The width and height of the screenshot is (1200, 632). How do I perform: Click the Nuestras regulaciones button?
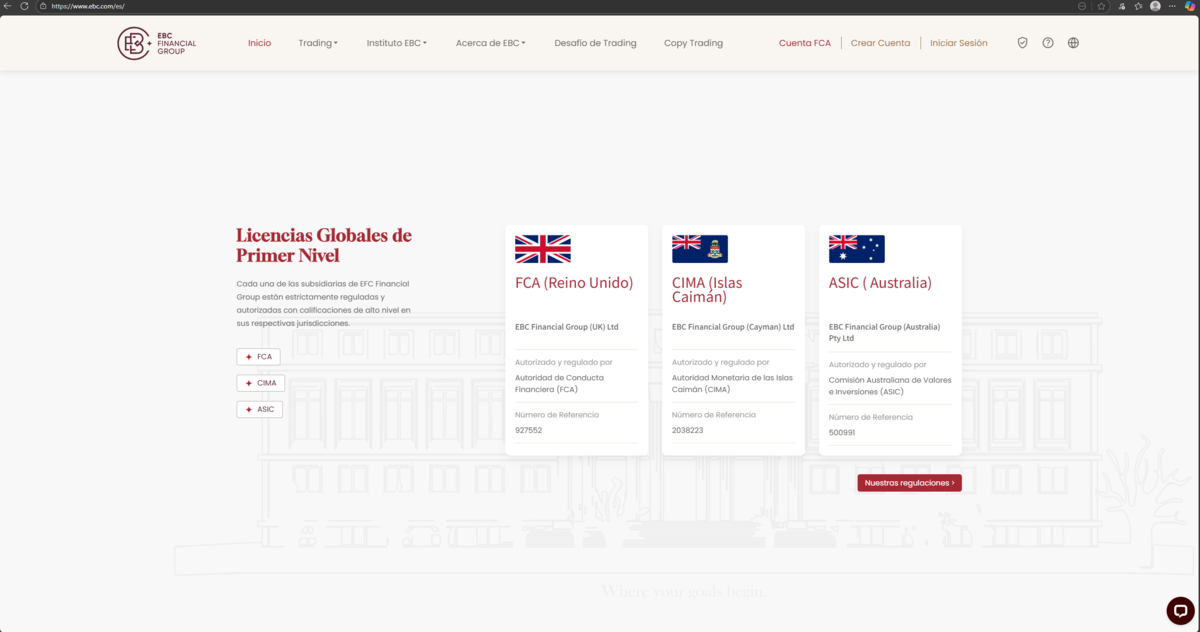(x=909, y=483)
